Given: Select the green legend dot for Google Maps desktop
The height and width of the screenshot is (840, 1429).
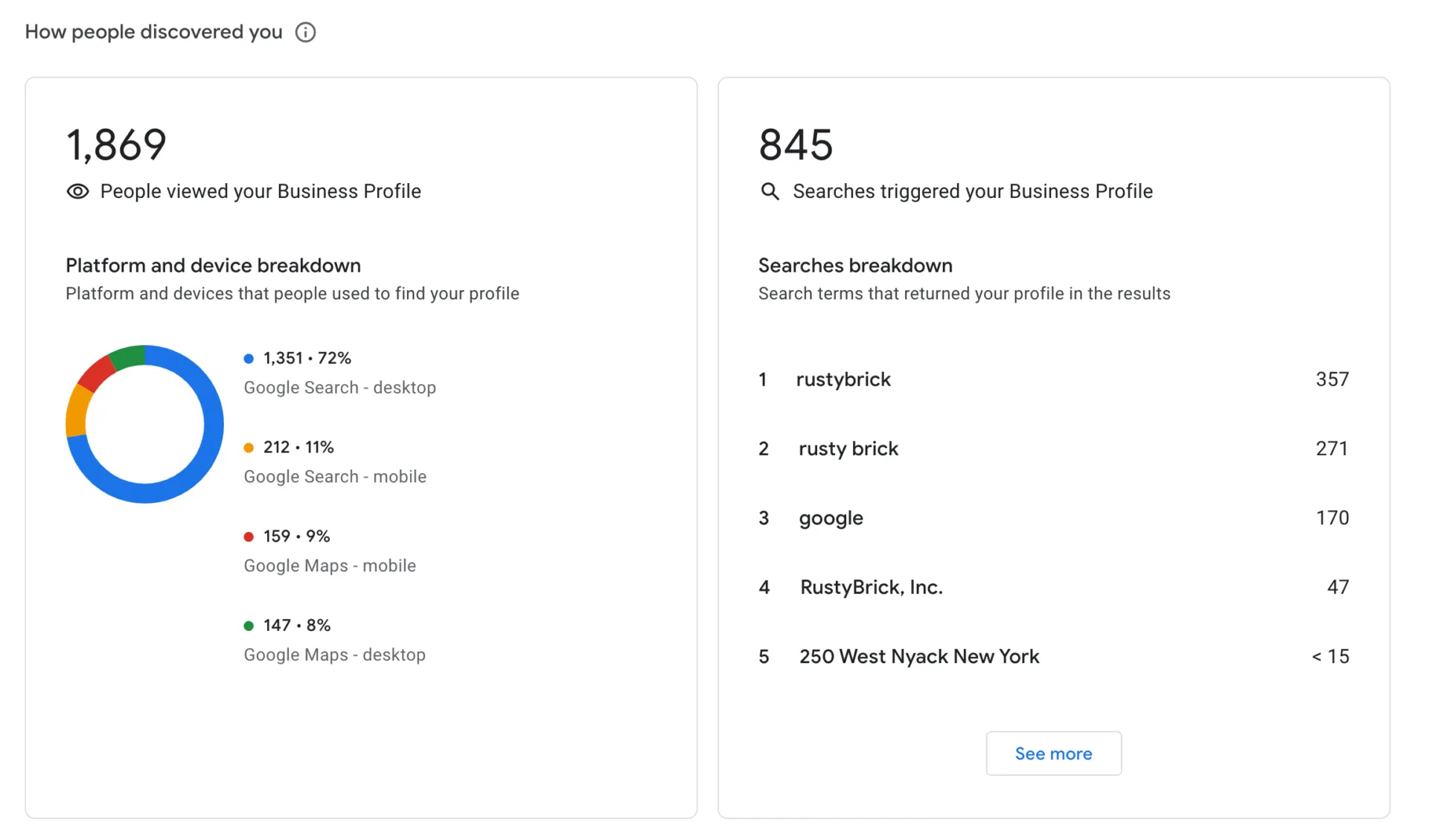Looking at the screenshot, I should (x=249, y=625).
